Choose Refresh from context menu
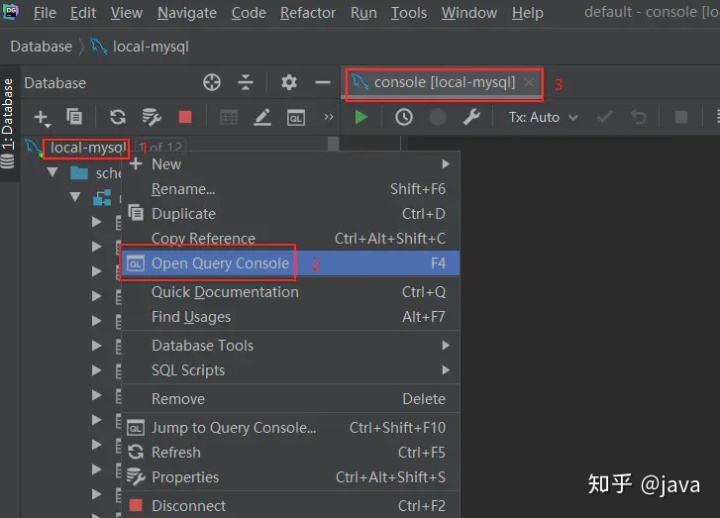Viewport: 720px width, 518px height. point(290,452)
